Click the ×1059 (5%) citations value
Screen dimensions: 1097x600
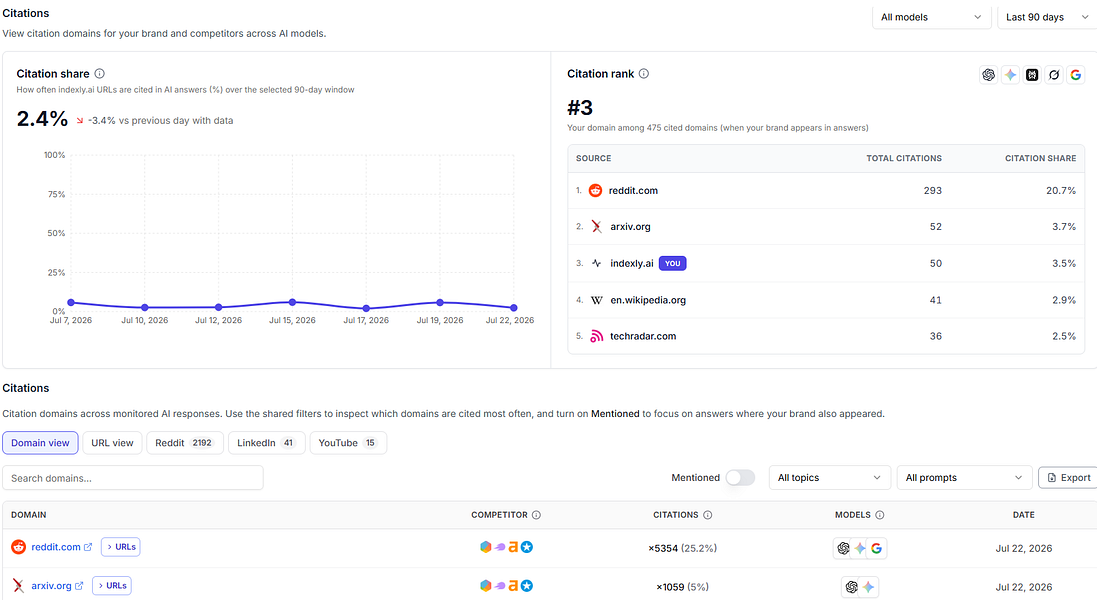click(x=682, y=587)
